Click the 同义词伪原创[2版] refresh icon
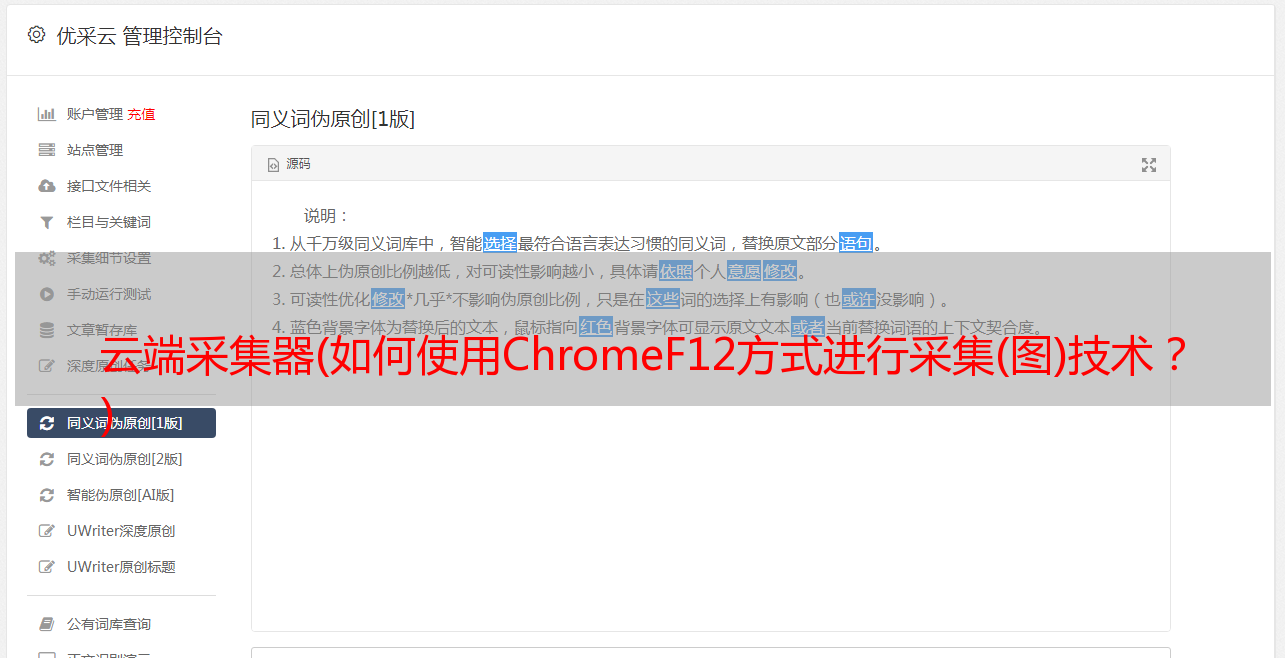Screen dimensions: 1285x658 (x=46, y=459)
